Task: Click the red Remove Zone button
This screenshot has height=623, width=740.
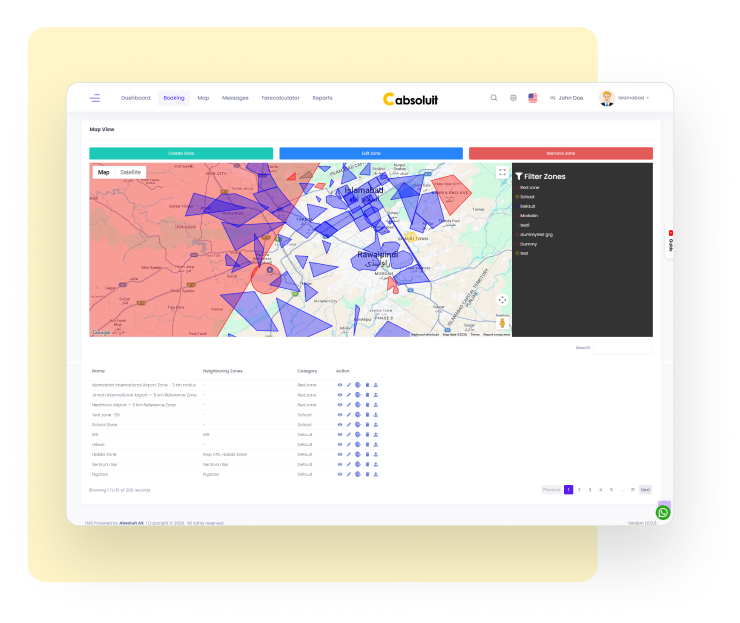Action: (x=561, y=153)
